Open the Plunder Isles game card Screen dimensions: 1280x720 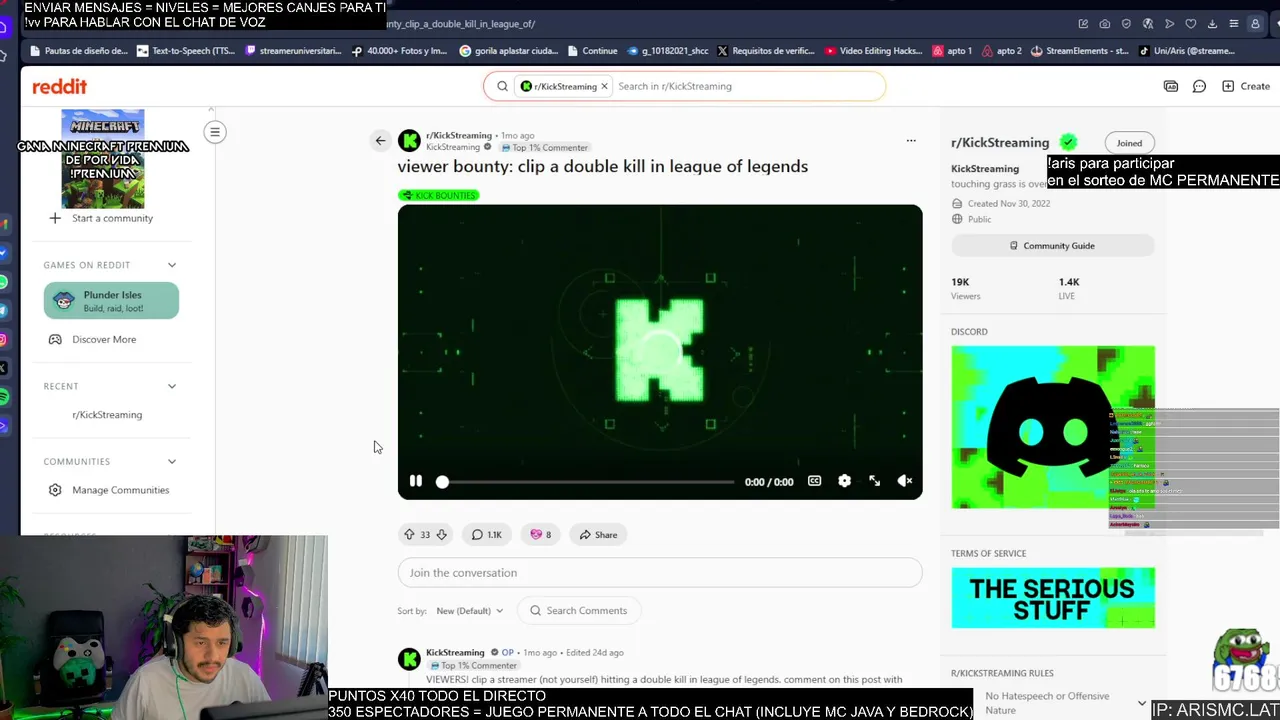pos(111,301)
